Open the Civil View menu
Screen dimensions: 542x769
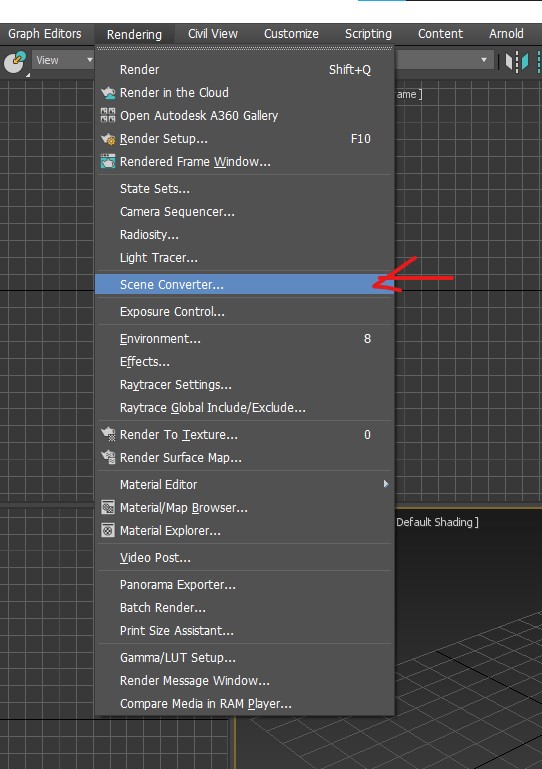click(213, 34)
